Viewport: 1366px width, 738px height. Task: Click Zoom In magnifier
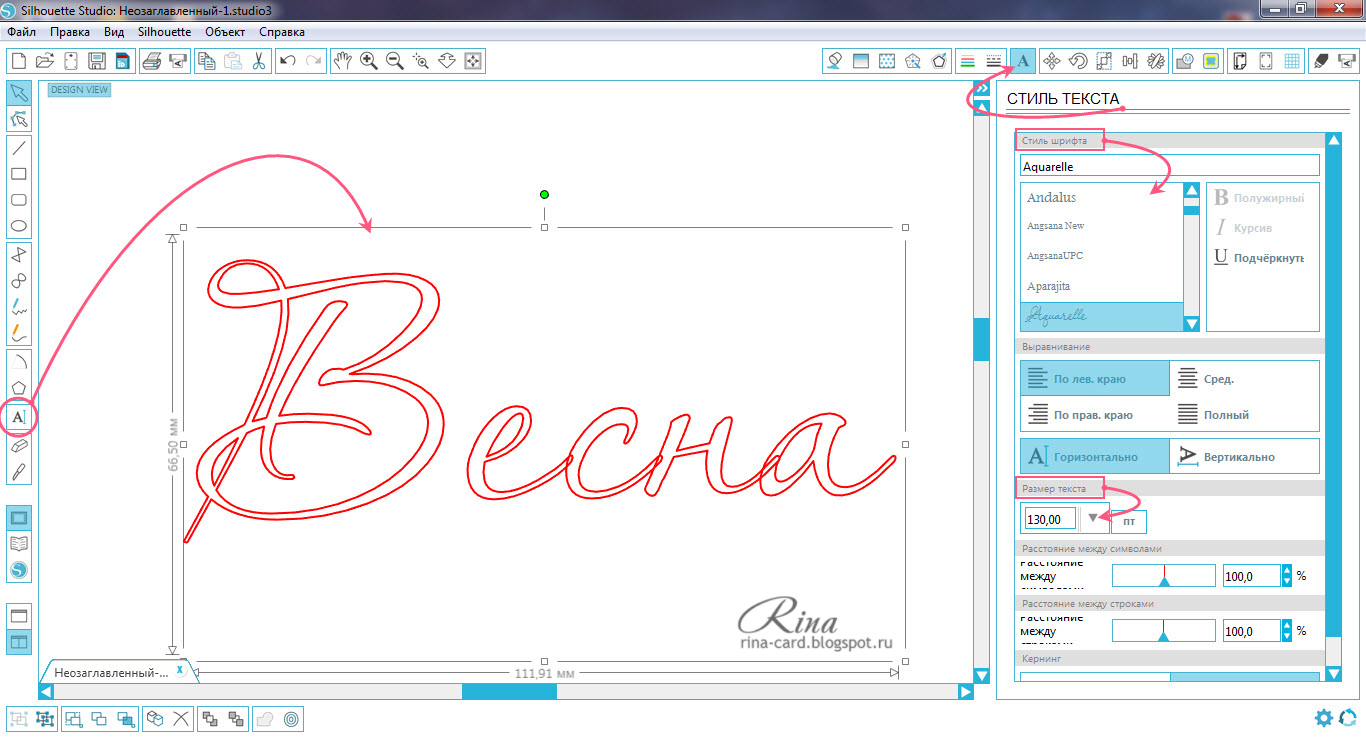pyautogui.click(x=369, y=61)
